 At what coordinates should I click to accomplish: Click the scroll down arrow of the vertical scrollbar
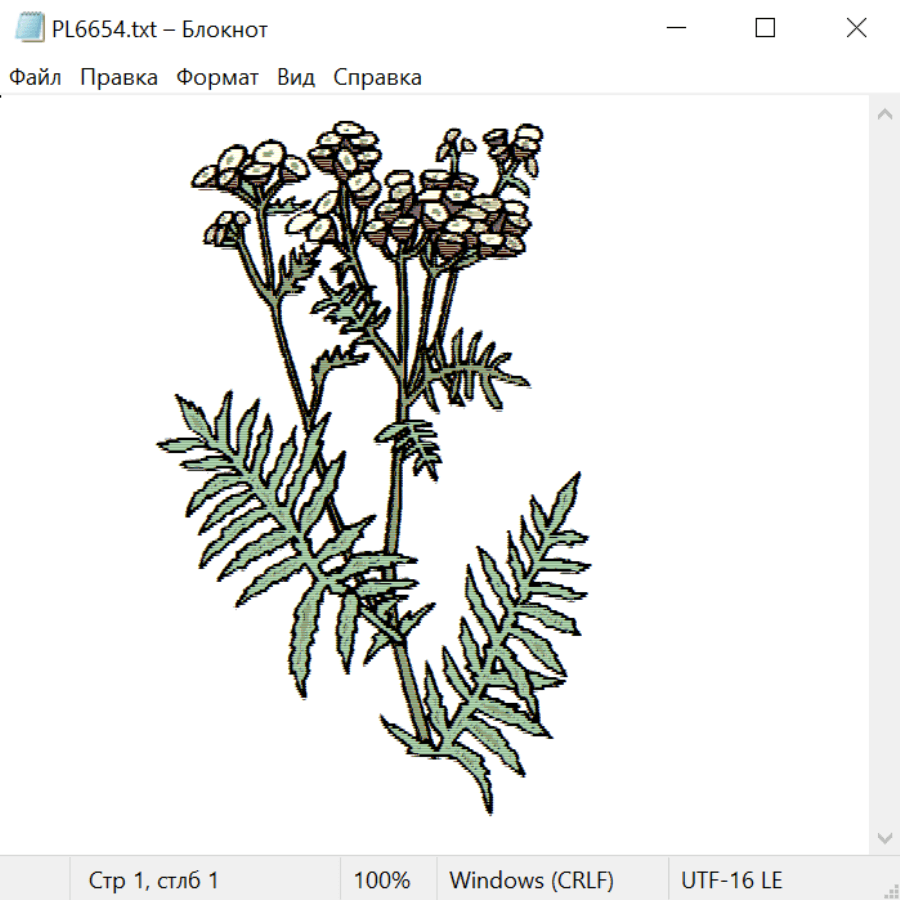click(885, 837)
